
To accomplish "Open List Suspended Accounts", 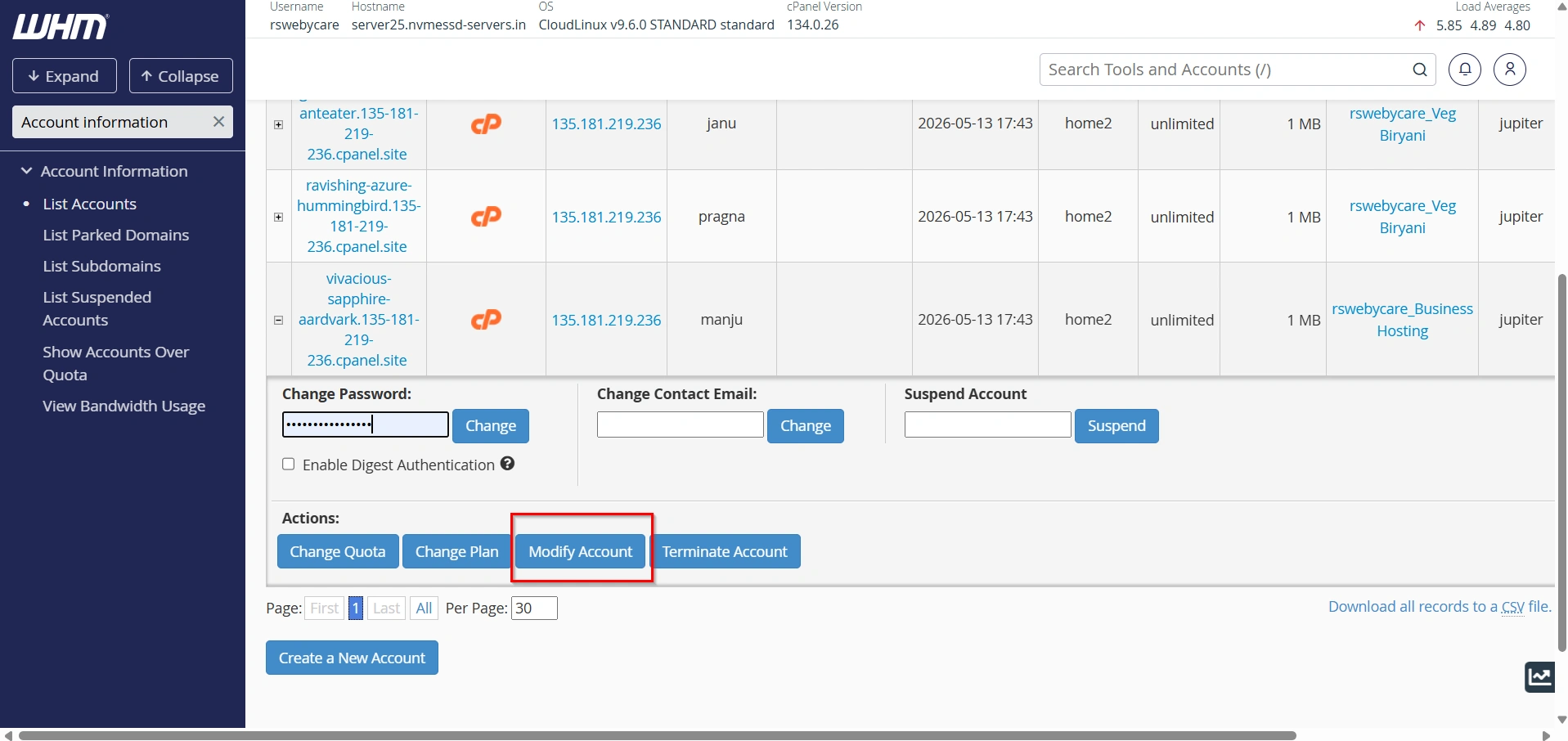I will pyautogui.click(x=97, y=308).
